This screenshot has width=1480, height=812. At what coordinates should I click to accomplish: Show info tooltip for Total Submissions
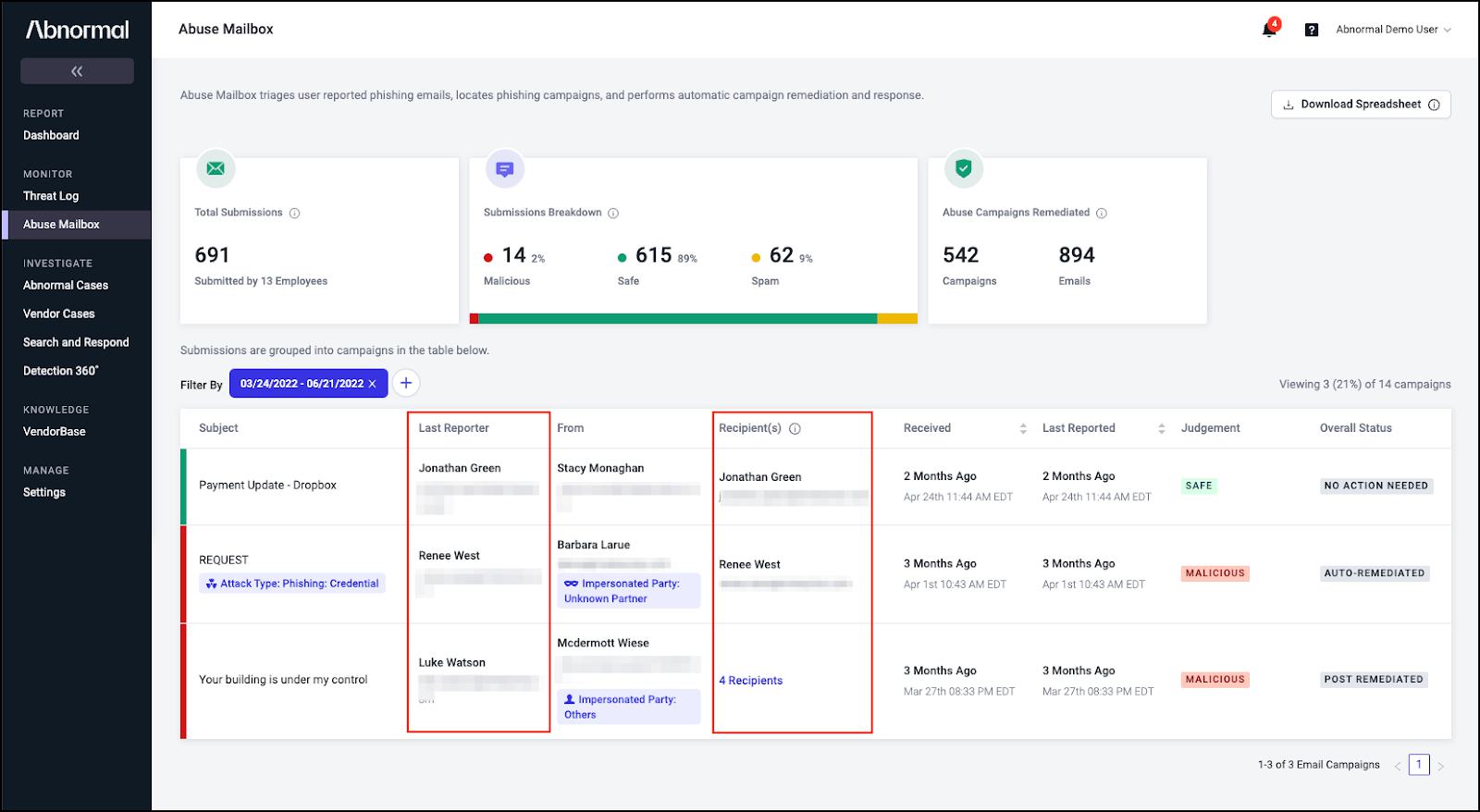[x=295, y=213]
